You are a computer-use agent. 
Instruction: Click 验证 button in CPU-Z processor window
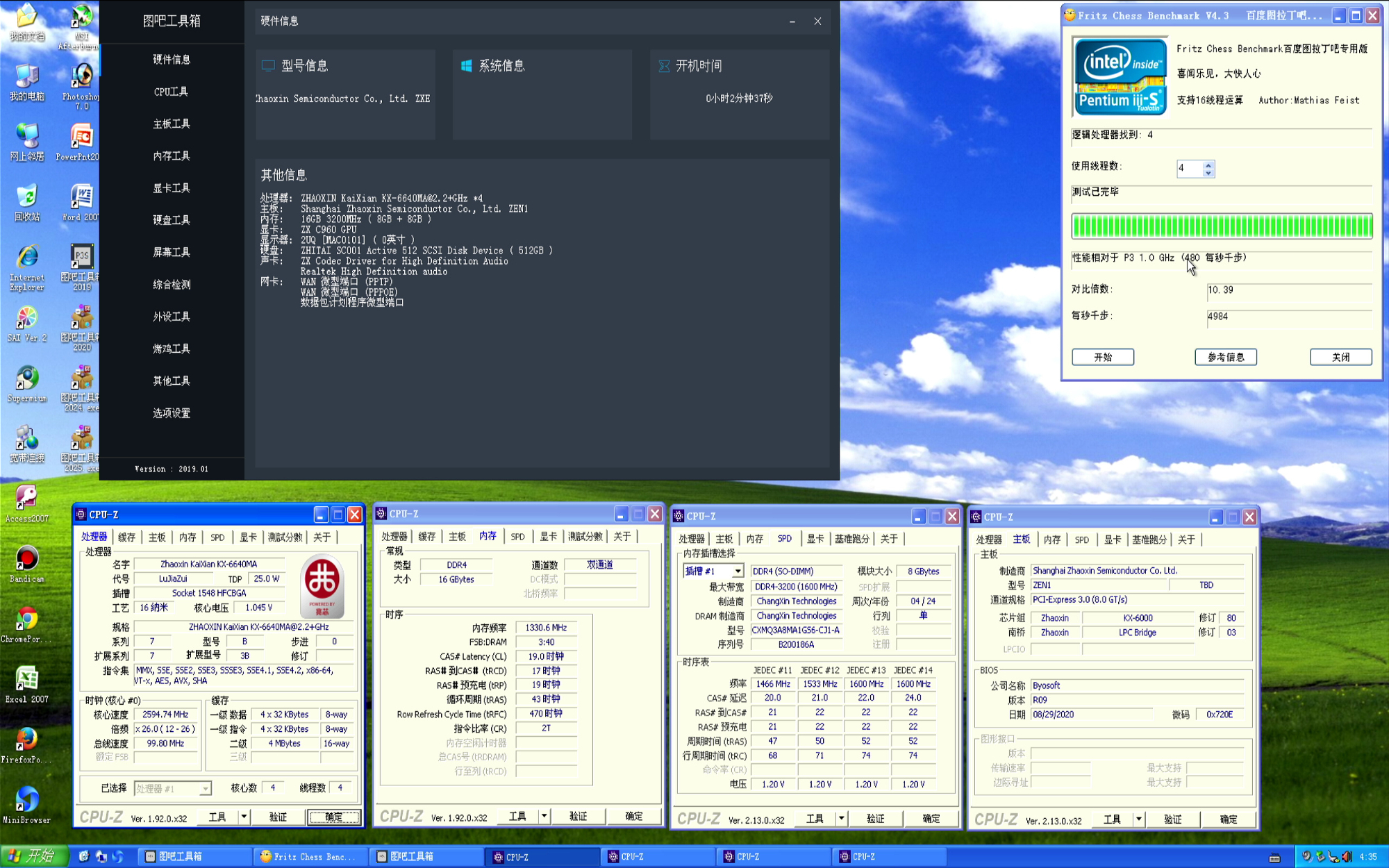[x=278, y=817]
